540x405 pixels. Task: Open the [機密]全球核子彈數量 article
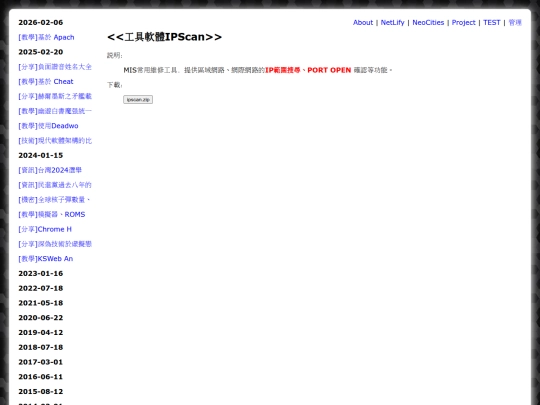click(x=54, y=200)
